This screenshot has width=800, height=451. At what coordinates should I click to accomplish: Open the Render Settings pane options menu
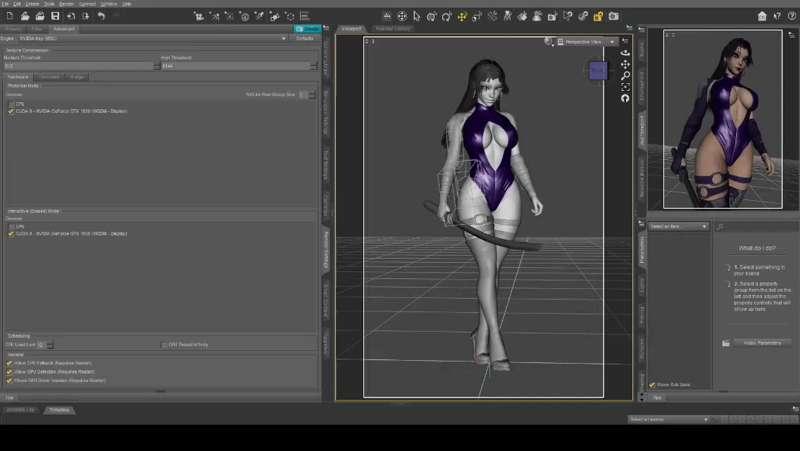[327, 29]
